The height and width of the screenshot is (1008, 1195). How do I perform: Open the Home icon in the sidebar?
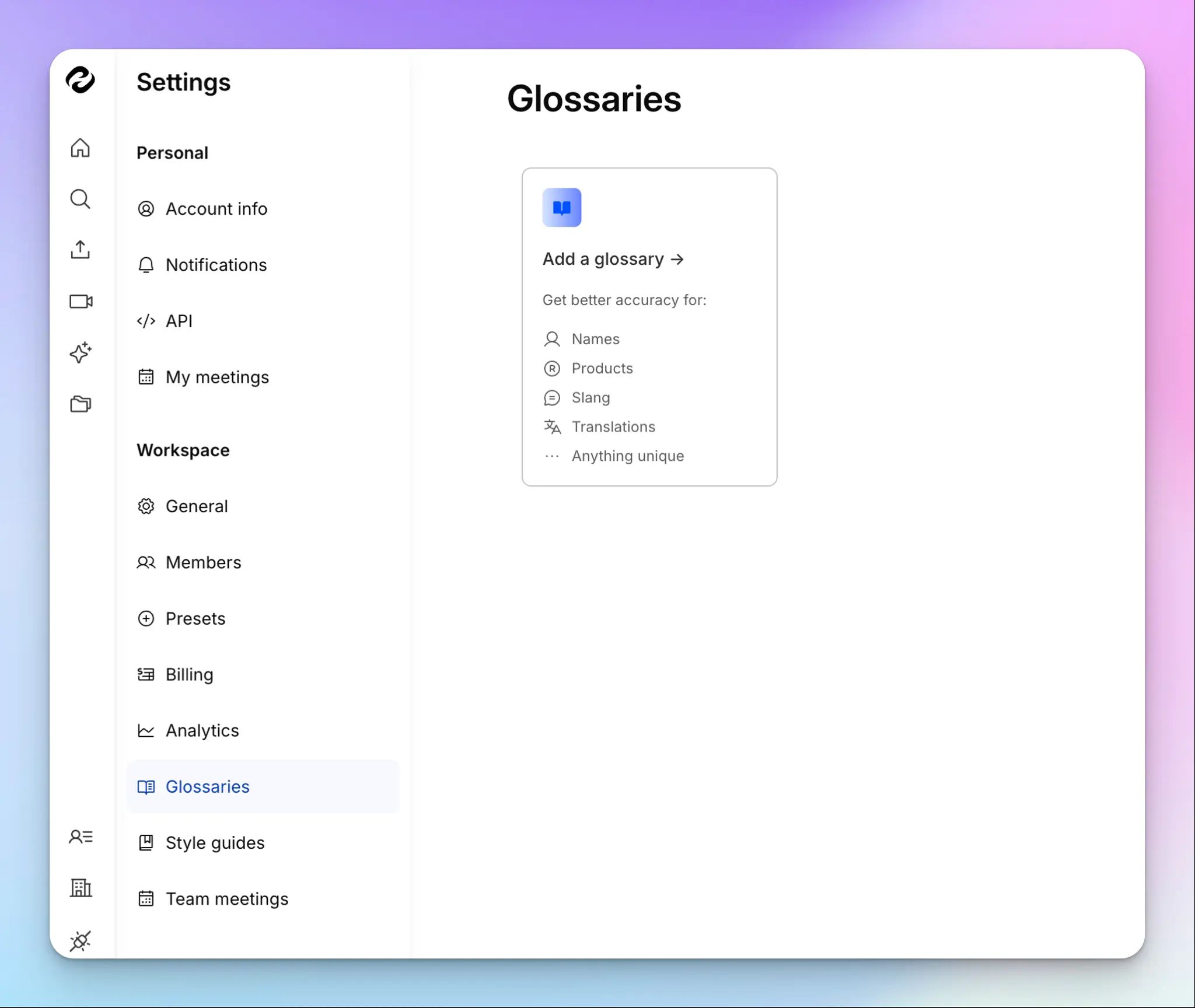pos(81,149)
